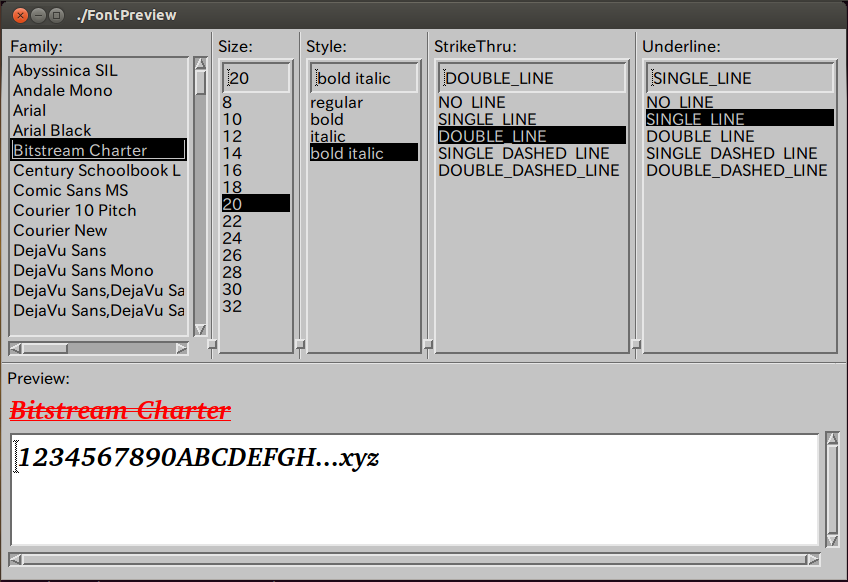Focus the StrikeThru input field
The height and width of the screenshot is (582, 848).
532,78
